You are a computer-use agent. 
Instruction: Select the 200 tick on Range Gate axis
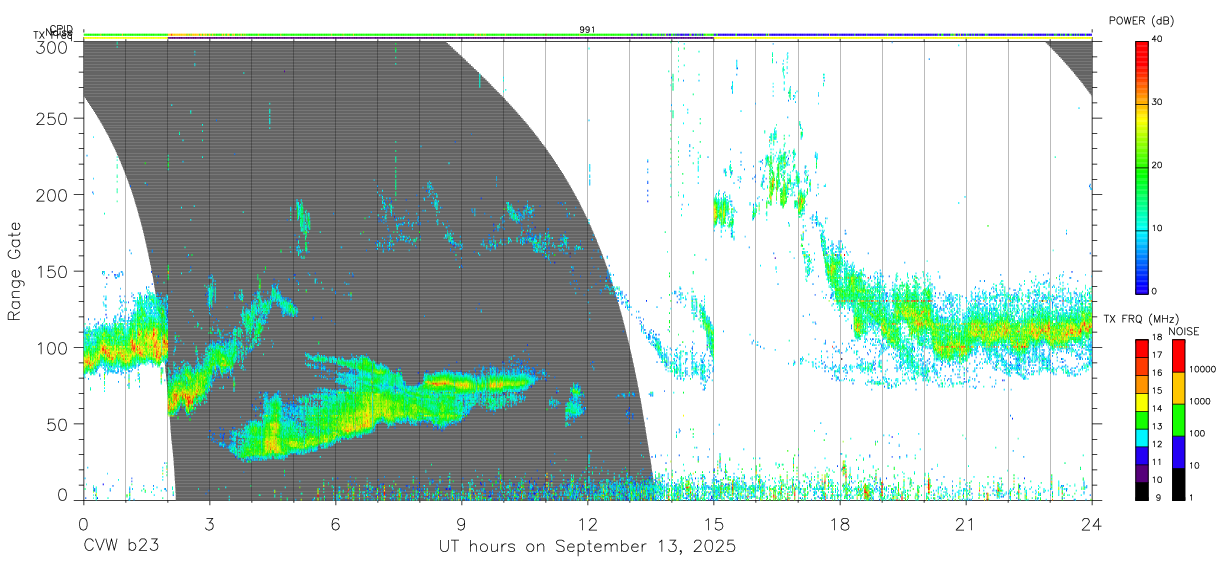[x=53, y=195]
